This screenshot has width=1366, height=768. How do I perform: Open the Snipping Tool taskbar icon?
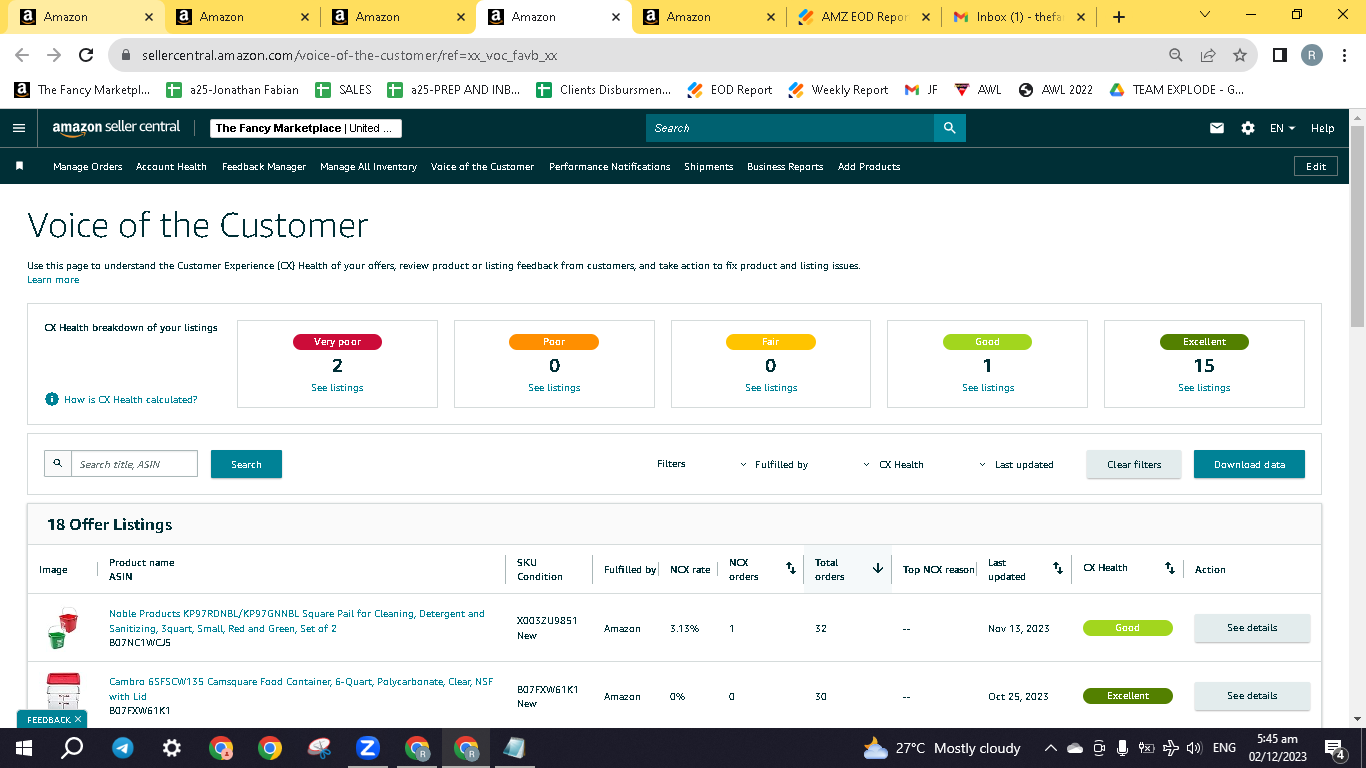pyautogui.click(x=319, y=748)
